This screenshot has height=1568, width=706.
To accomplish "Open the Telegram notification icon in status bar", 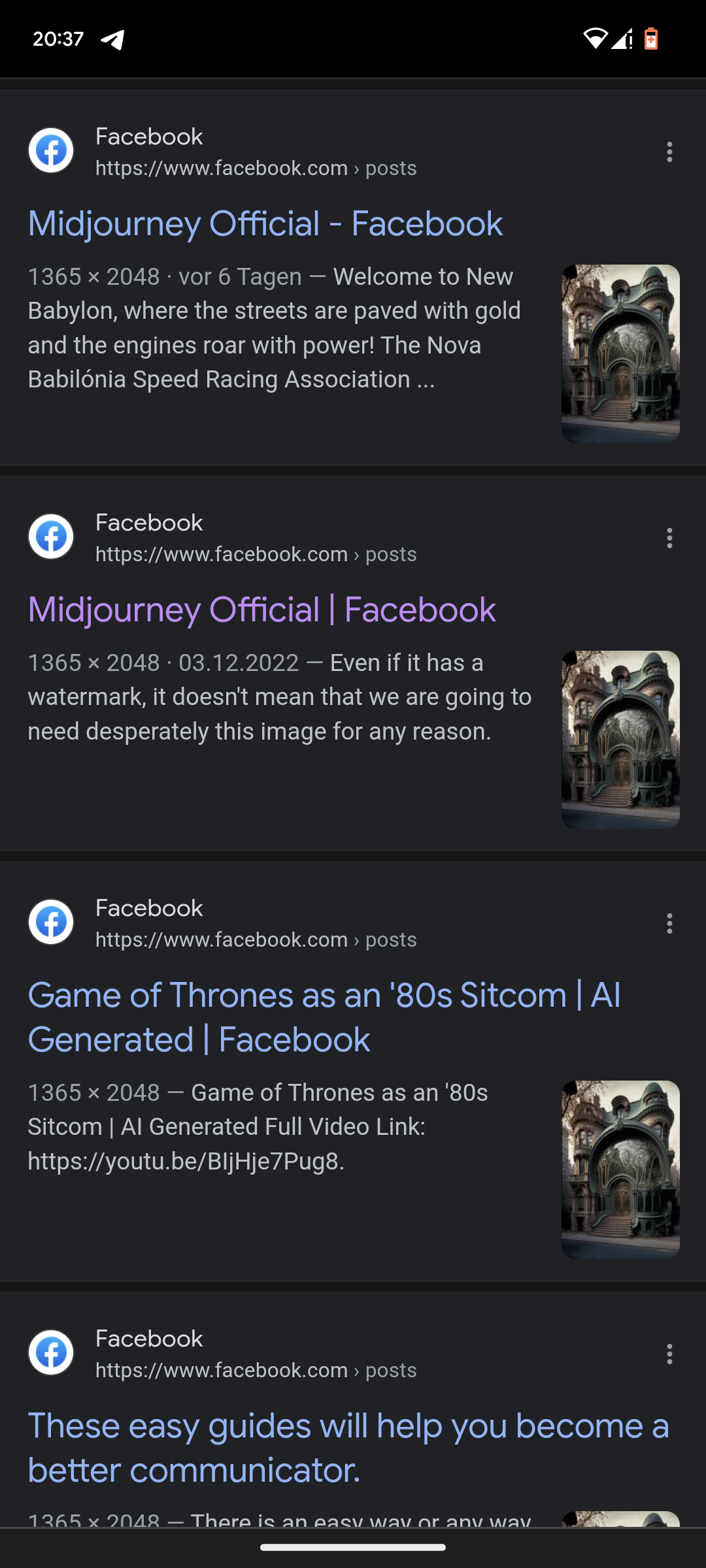I will pyautogui.click(x=112, y=40).
